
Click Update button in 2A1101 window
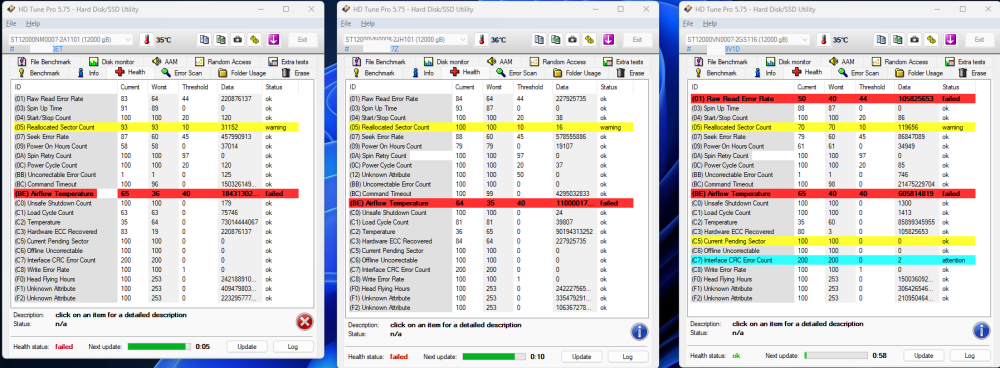point(247,346)
